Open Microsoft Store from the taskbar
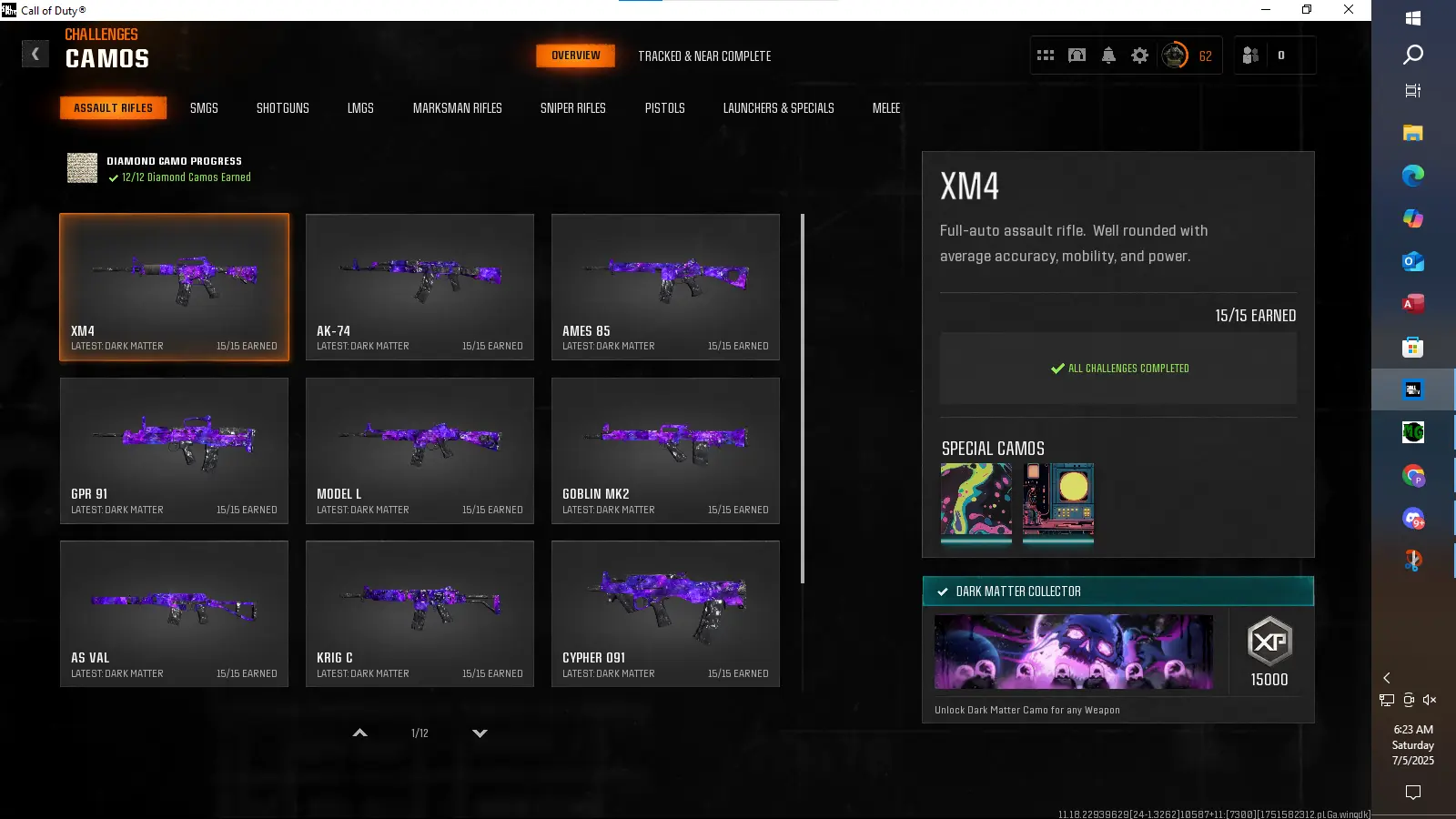This screenshot has width=1456, height=819. 1413,348
